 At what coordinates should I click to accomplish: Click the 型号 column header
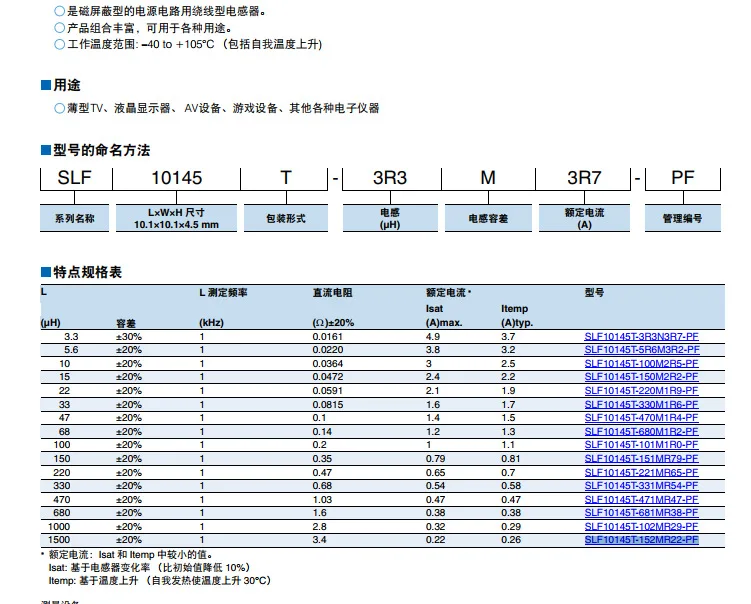click(x=594, y=293)
